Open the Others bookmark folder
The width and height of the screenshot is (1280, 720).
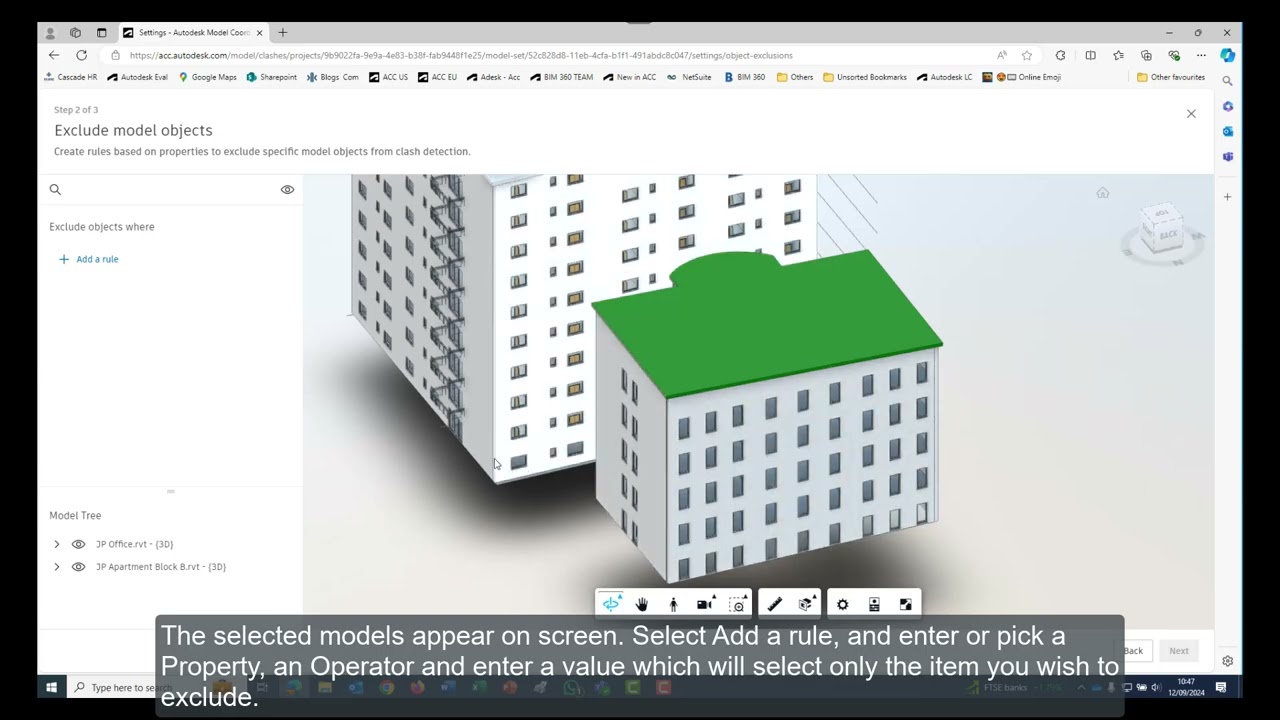tap(795, 77)
